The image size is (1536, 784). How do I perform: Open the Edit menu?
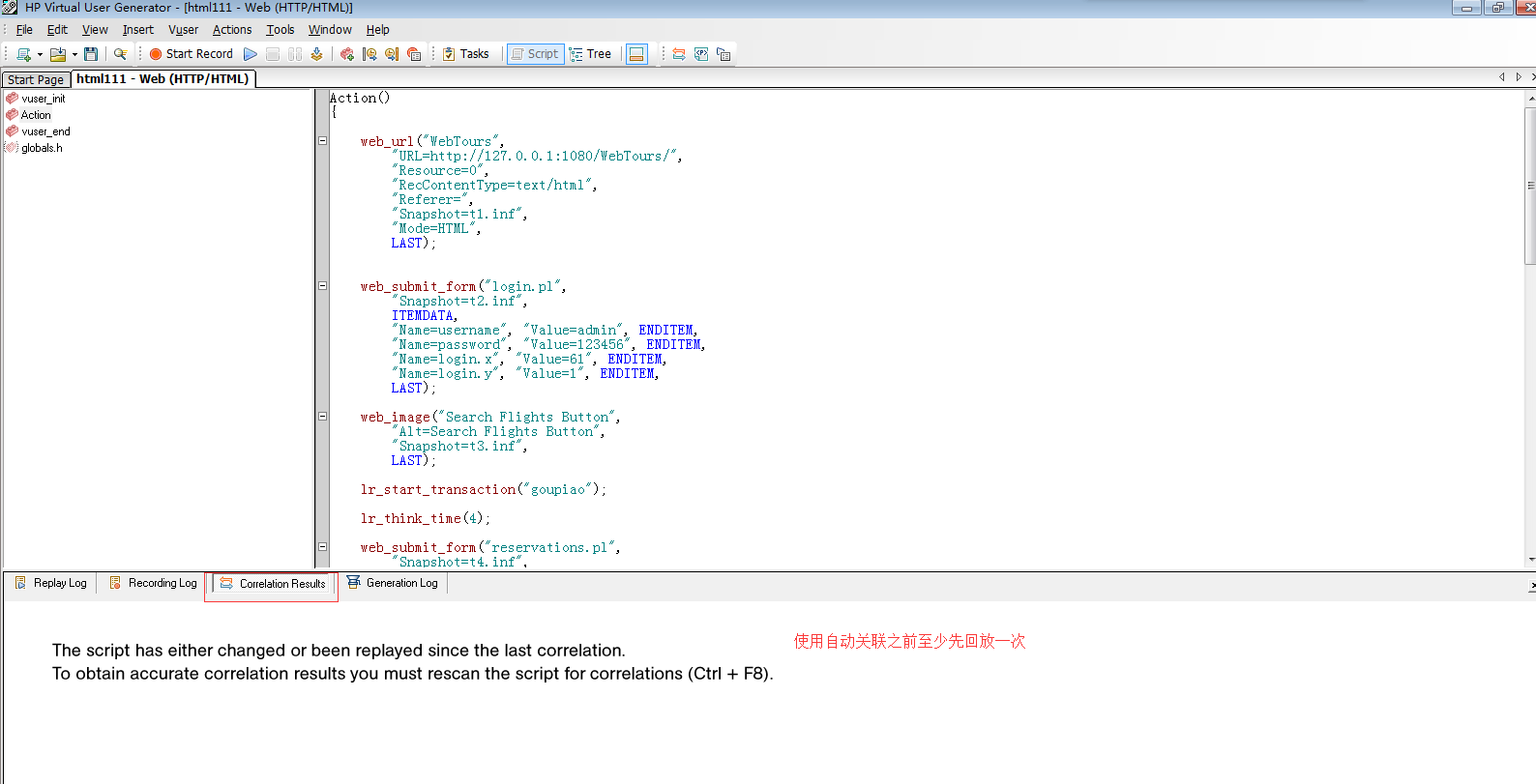click(x=57, y=30)
